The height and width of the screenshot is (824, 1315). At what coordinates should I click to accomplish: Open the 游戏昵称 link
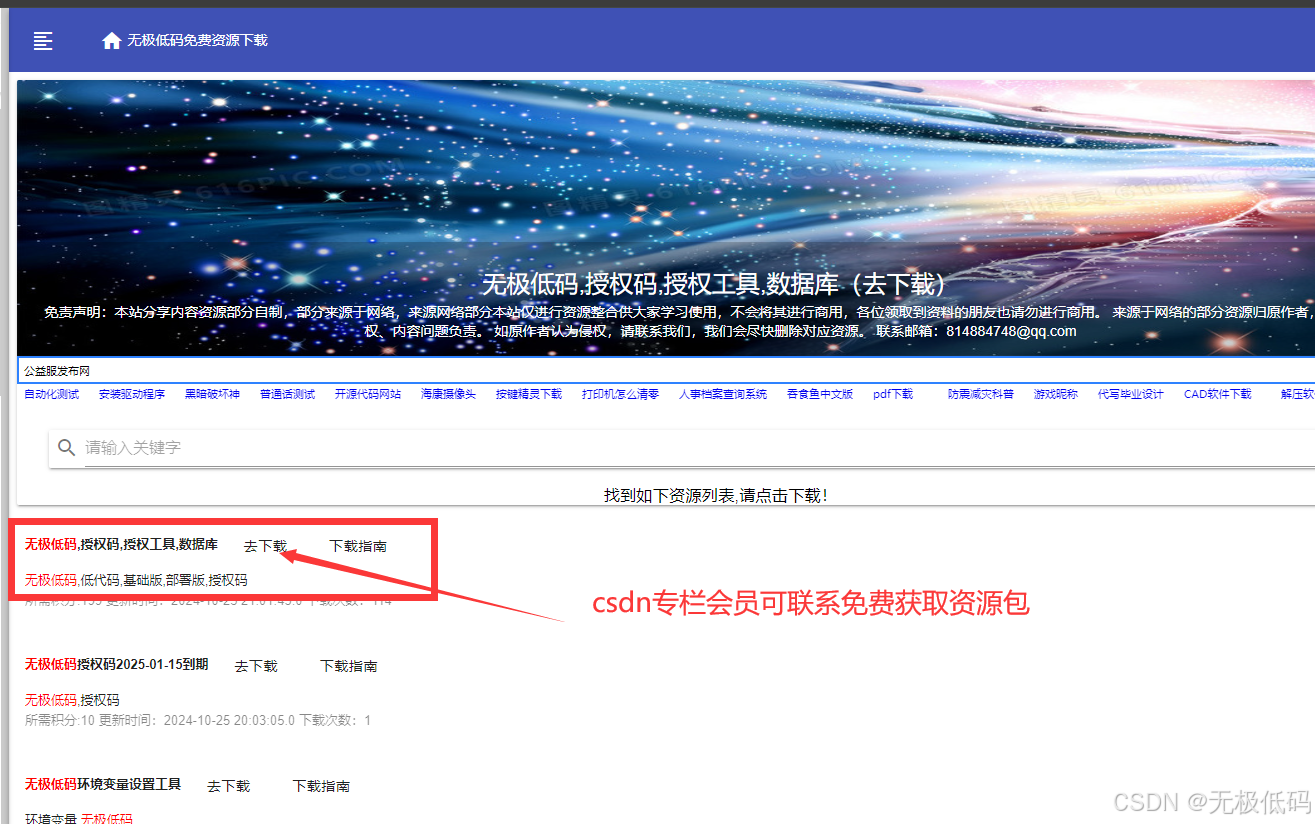point(1056,395)
